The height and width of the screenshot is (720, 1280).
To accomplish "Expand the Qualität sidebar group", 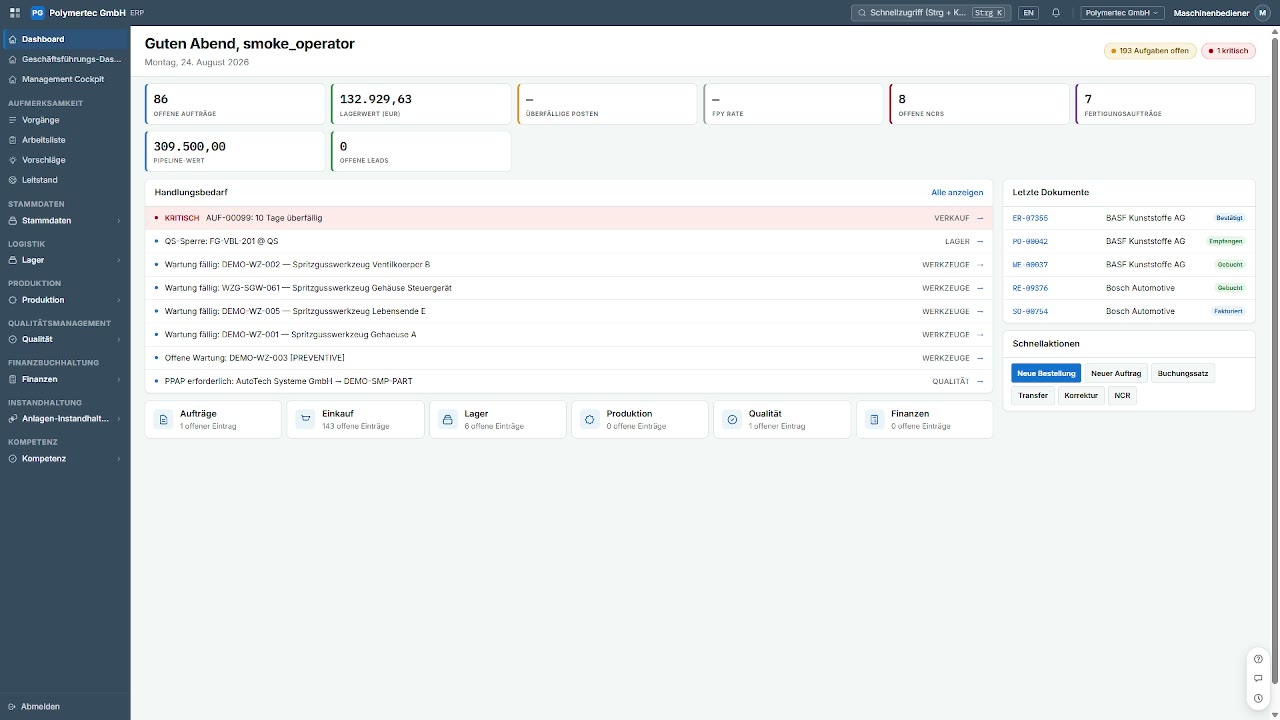I will pyautogui.click(x=65, y=339).
